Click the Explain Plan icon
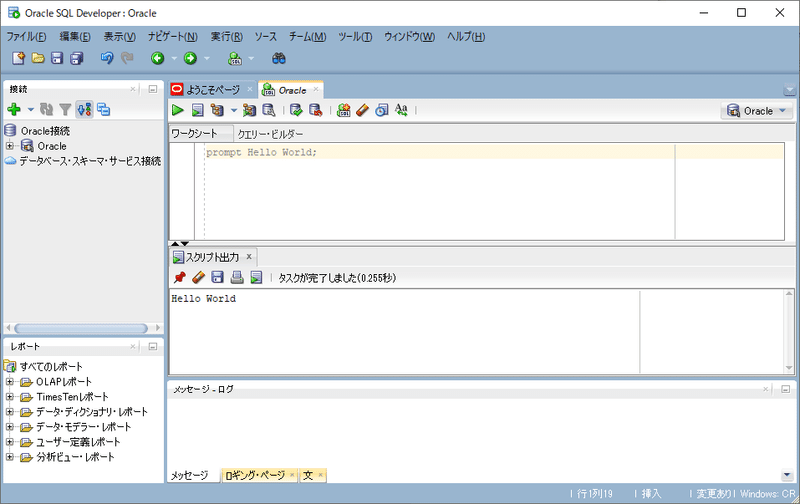 click(217, 110)
